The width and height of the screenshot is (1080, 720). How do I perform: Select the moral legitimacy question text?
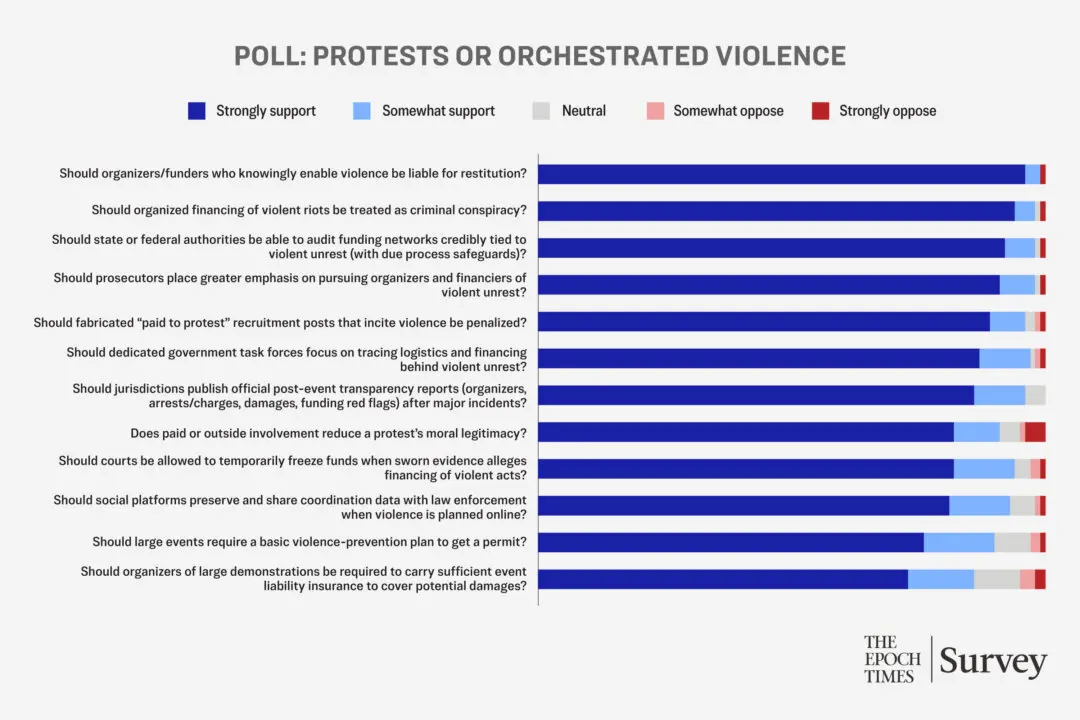click(x=329, y=433)
